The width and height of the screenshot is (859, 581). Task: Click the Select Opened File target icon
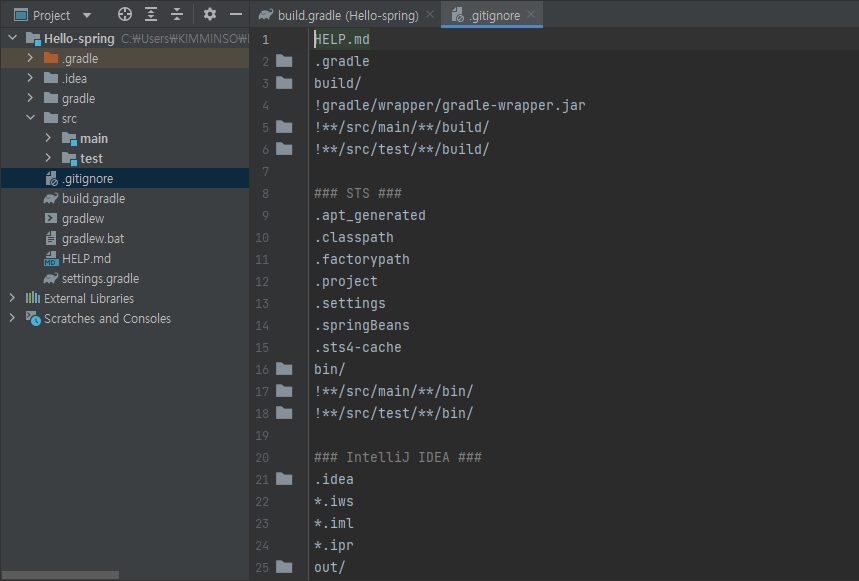coord(125,15)
